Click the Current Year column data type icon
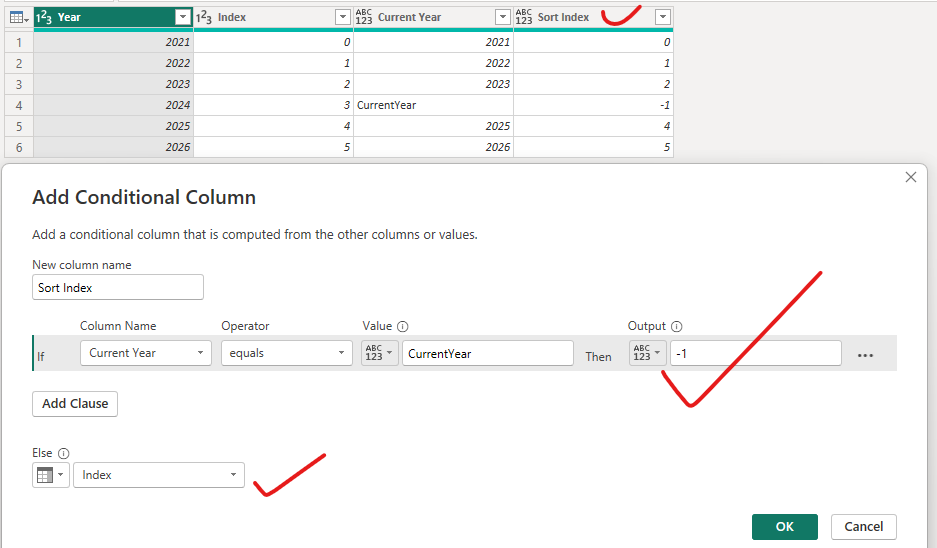 pos(363,17)
